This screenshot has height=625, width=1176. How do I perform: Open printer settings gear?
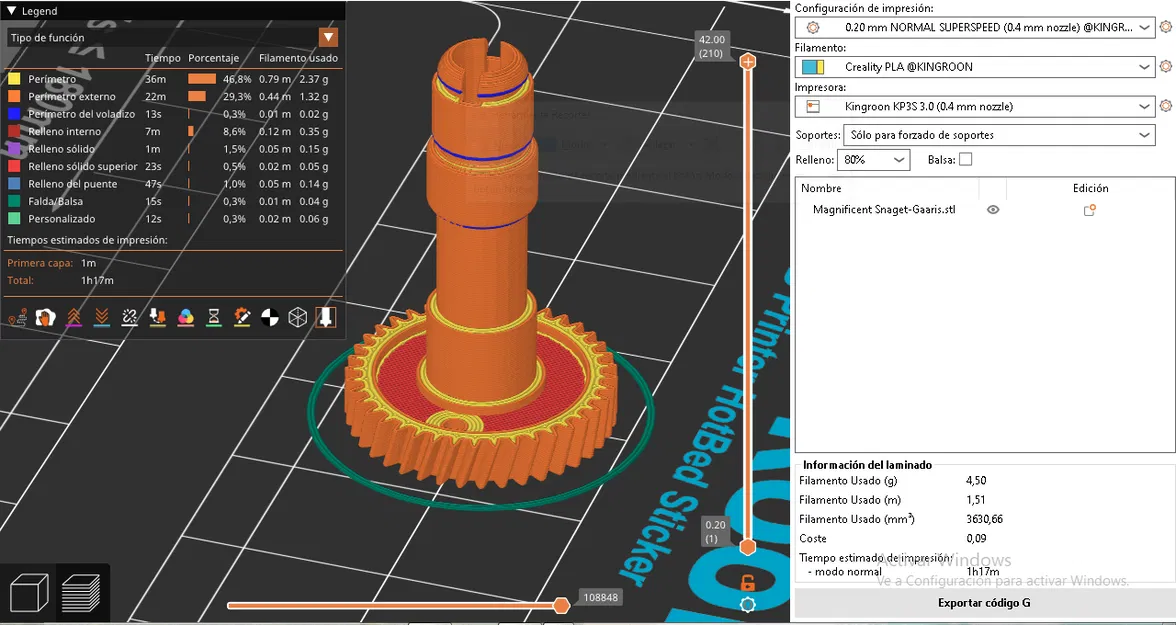(x=1166, y=106)
